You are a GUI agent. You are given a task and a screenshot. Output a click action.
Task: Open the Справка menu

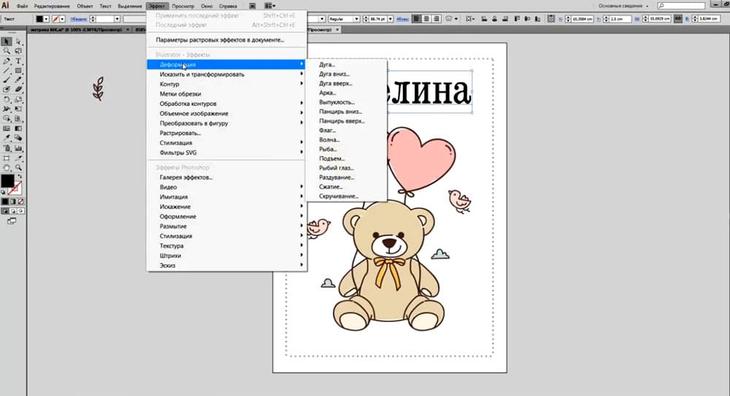coord(228,6)
